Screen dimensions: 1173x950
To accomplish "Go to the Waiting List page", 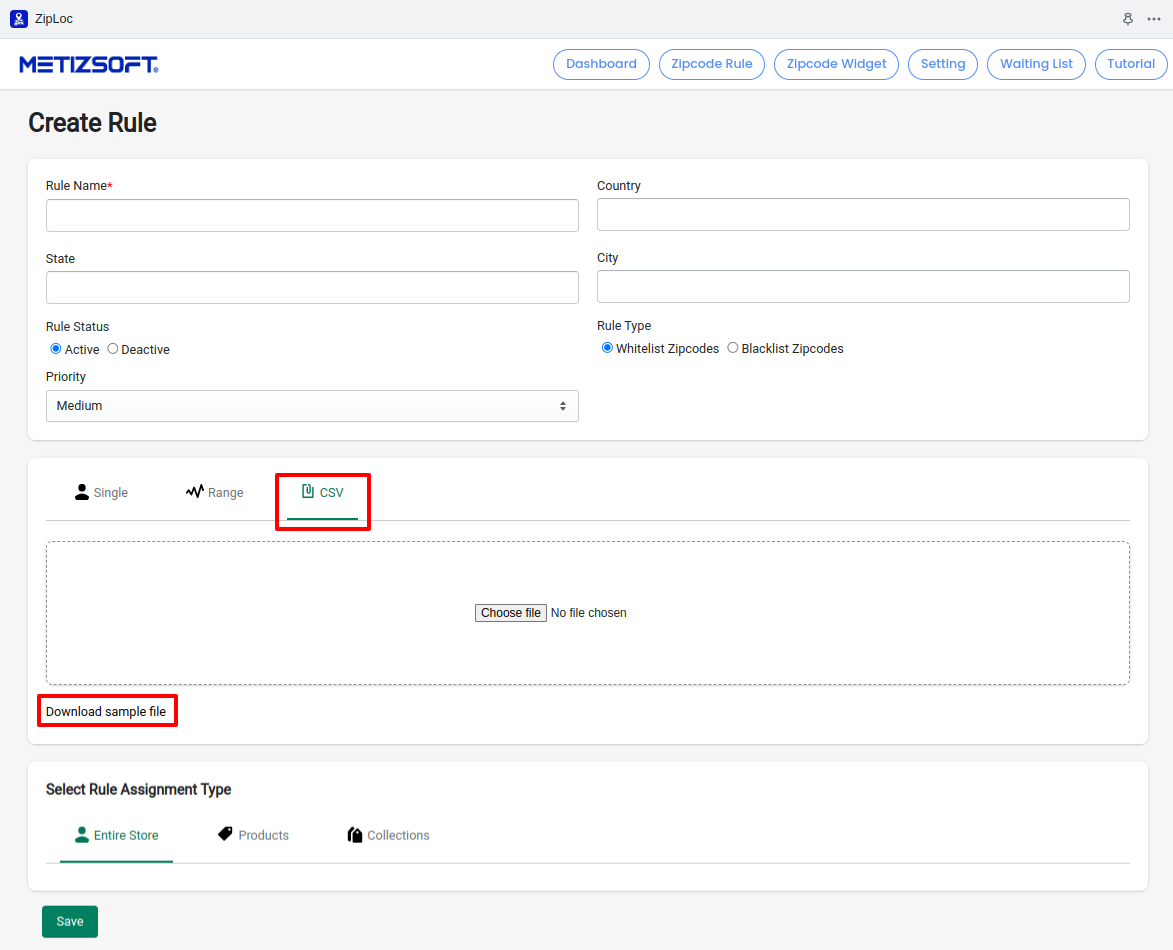I will coord(1036,64).
